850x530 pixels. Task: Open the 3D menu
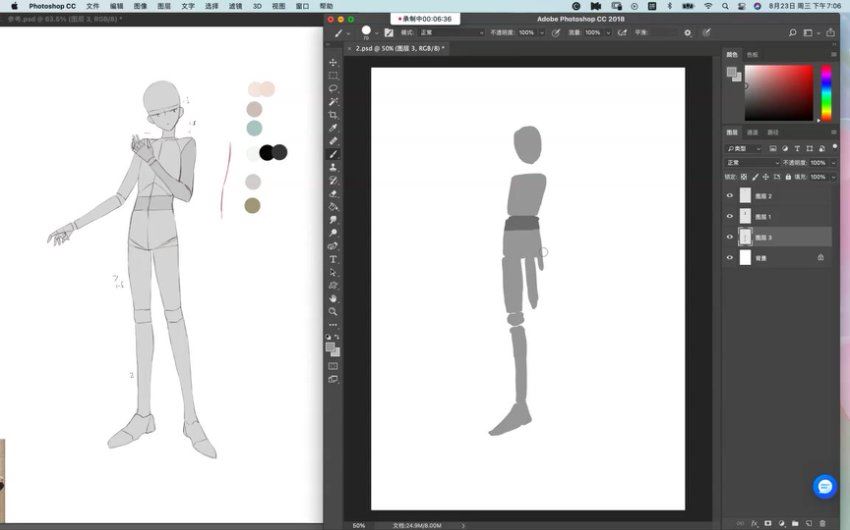[x=257, y=6]
